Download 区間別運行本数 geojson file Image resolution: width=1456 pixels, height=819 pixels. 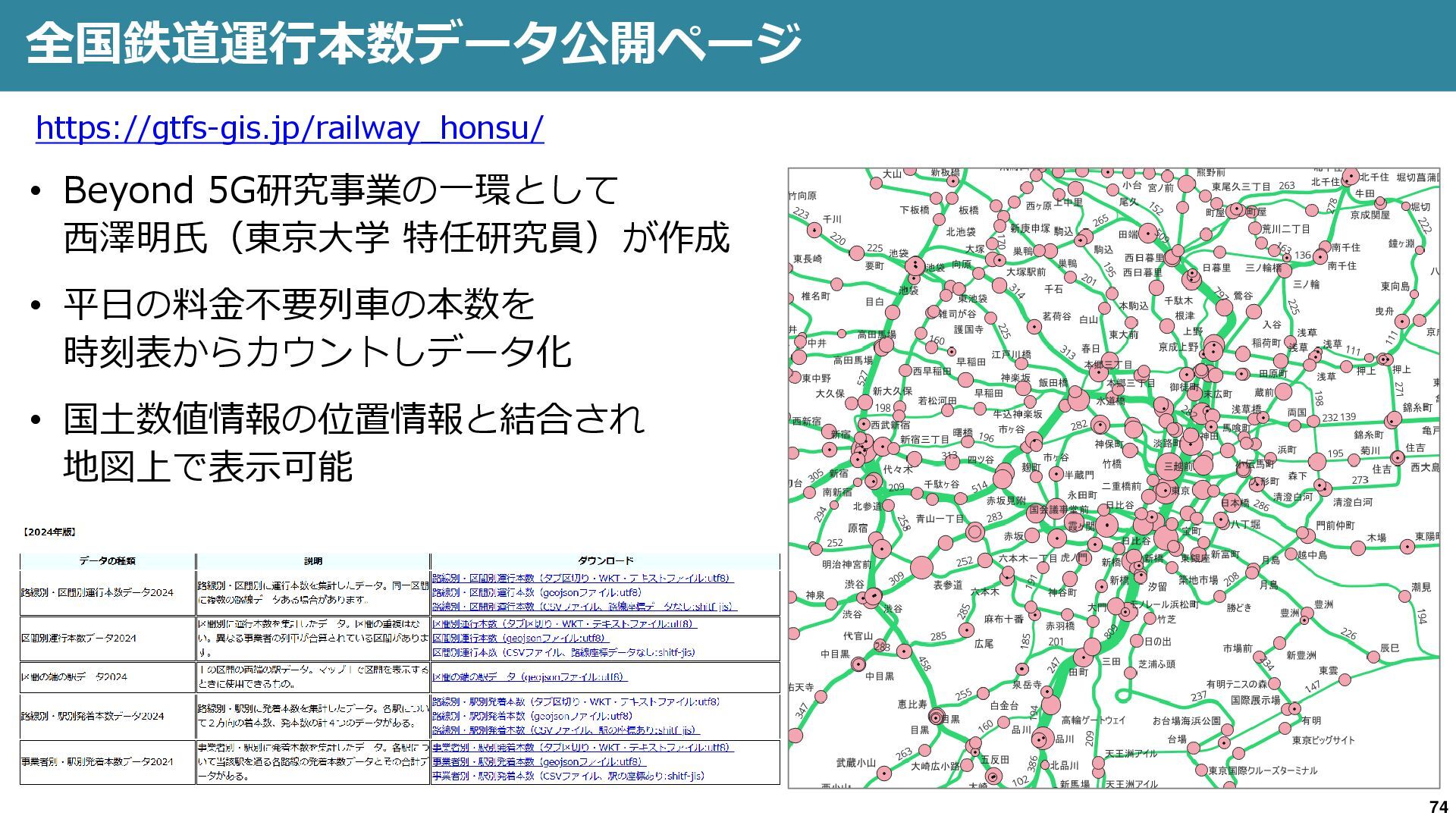519,639
